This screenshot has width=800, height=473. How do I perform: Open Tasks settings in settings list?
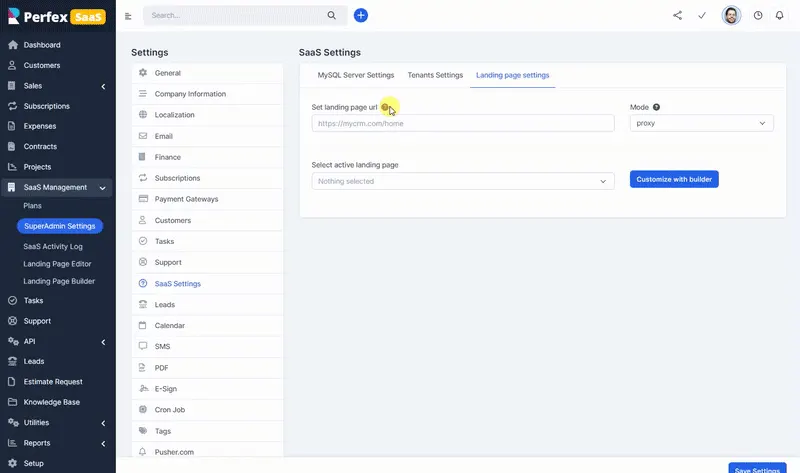(x=207, y=241)
